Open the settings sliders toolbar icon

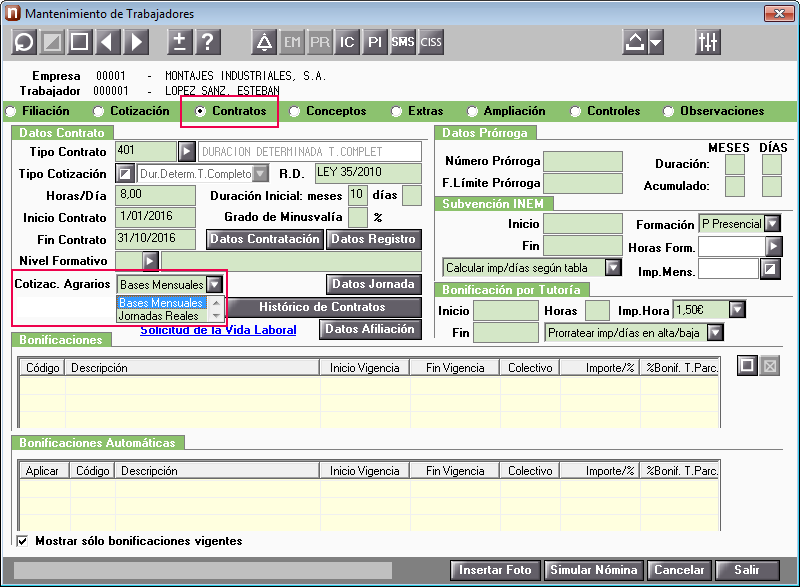[x=708, y=42]
